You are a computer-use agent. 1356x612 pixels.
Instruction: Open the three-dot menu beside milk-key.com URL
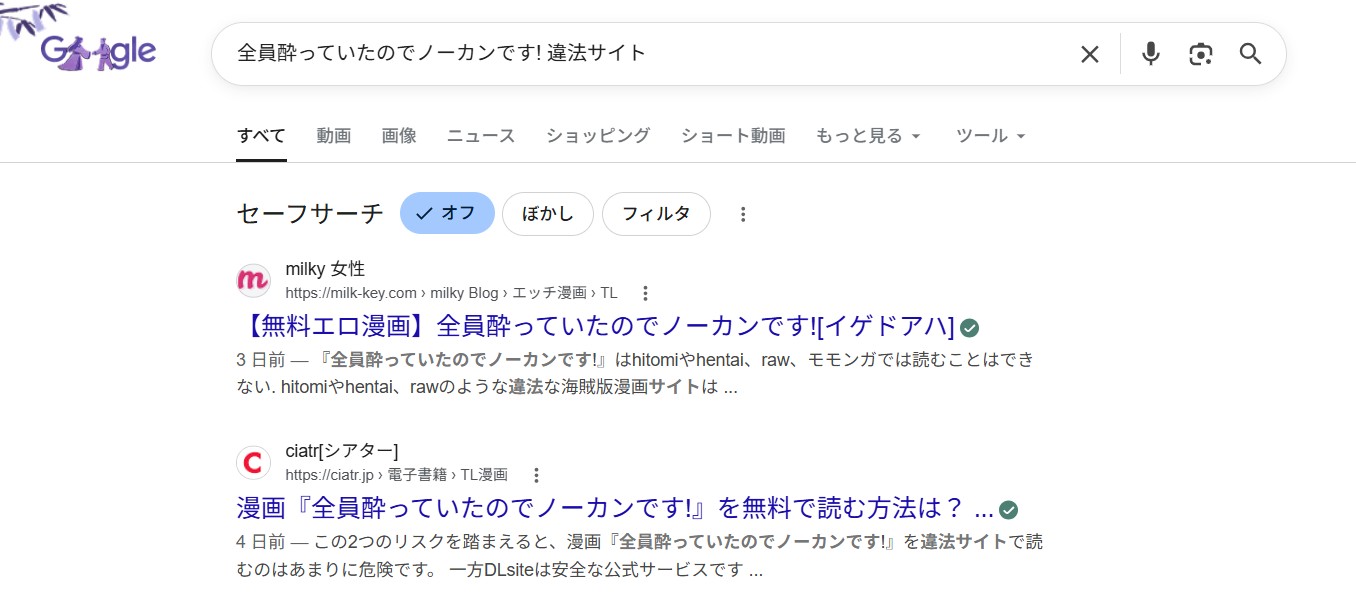(x=645, y=293)
